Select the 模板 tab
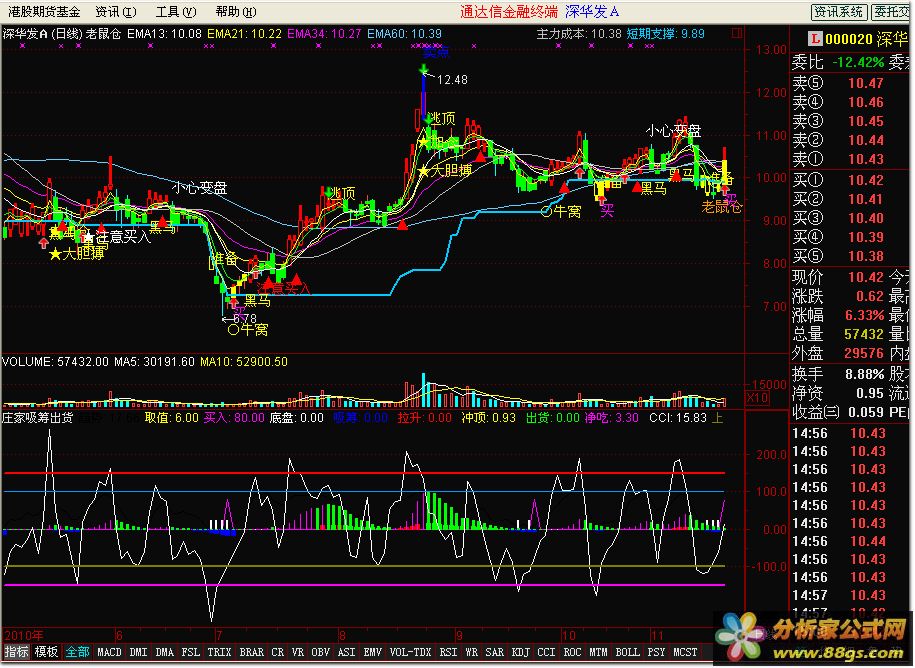Image resolution: width=915 pixels, height=668 pixels. [x=46, y=652]
